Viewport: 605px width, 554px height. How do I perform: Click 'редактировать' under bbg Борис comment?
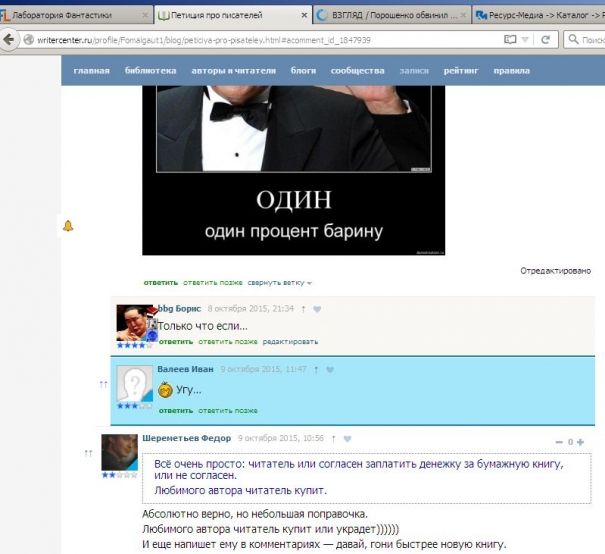291,341
